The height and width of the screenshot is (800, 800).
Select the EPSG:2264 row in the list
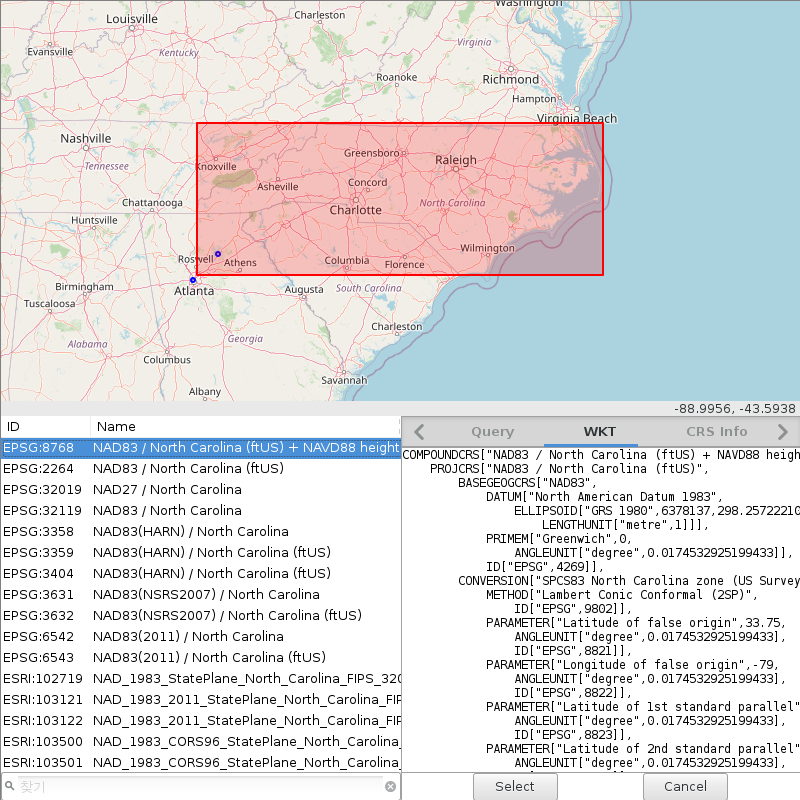(x=200, y=469)
